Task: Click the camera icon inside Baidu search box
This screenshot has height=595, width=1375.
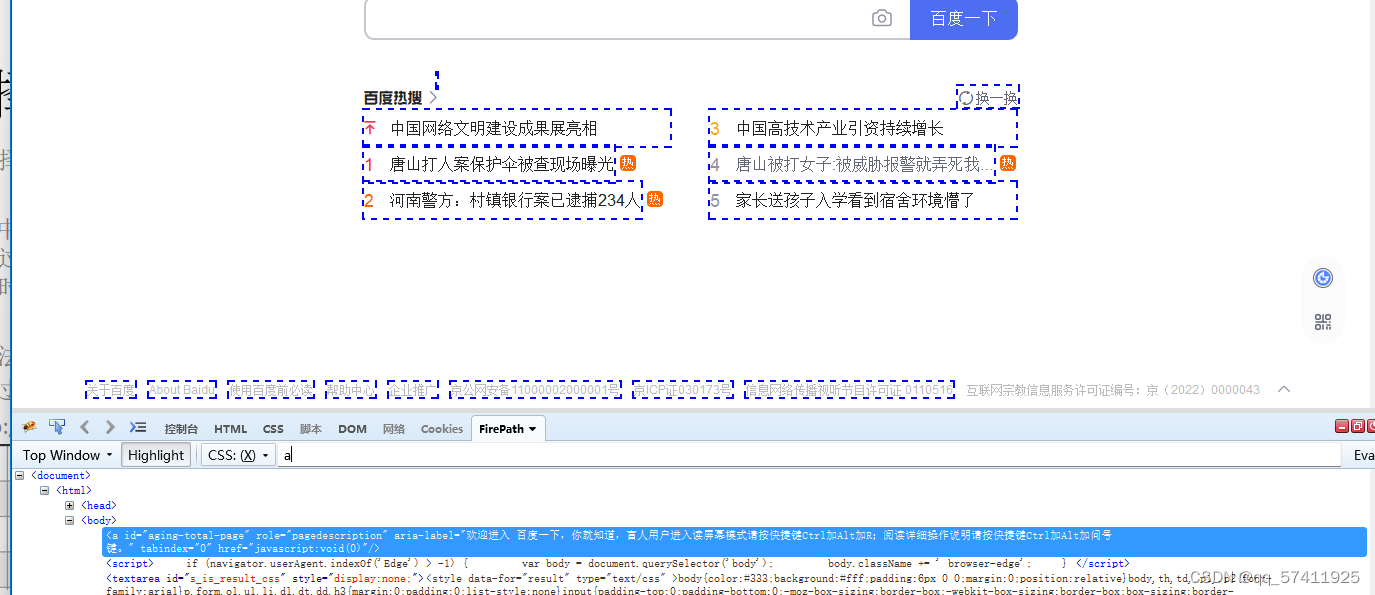Action: point(881,17)
